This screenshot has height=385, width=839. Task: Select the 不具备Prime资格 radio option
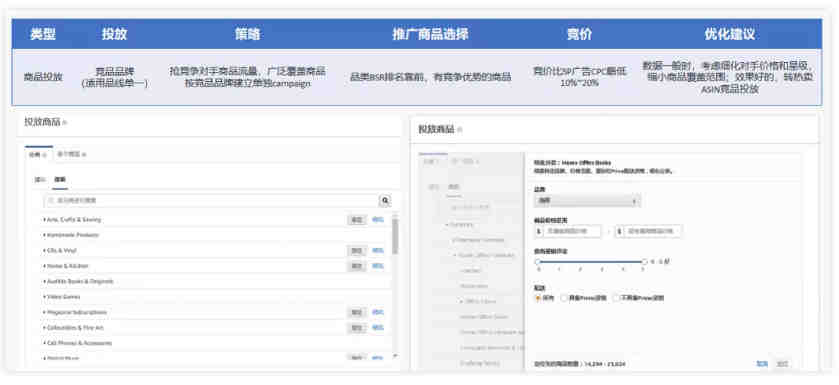(616, 298)
